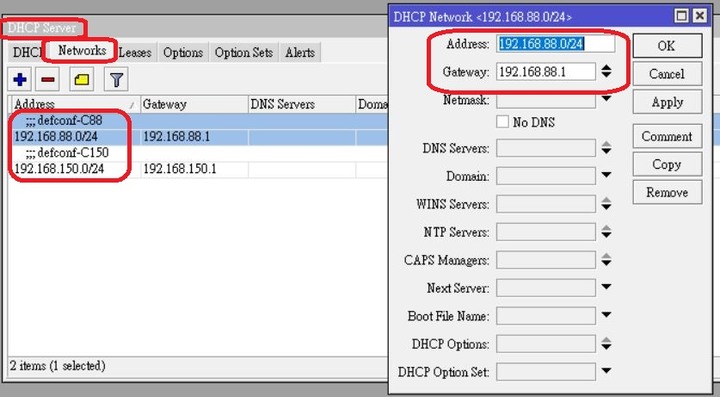Click the Domain input field

(x=546, y=176)
